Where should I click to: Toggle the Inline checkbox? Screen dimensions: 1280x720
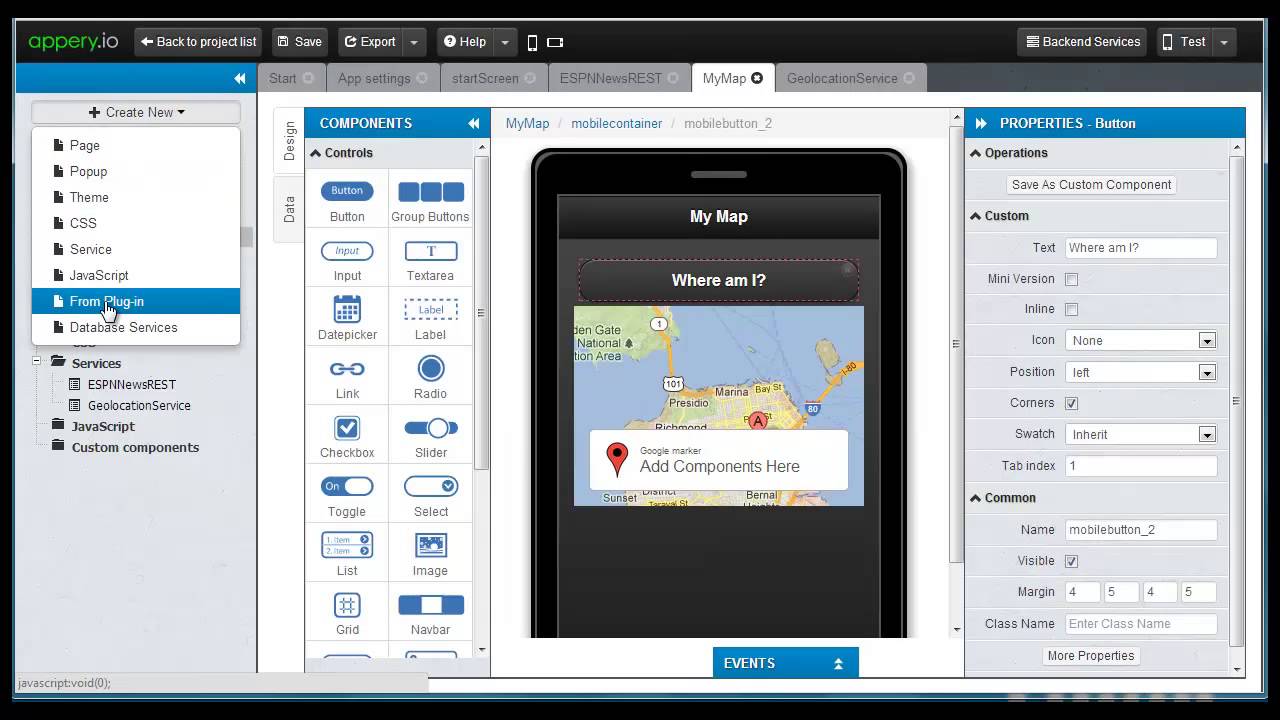[x=1071, y=310]
